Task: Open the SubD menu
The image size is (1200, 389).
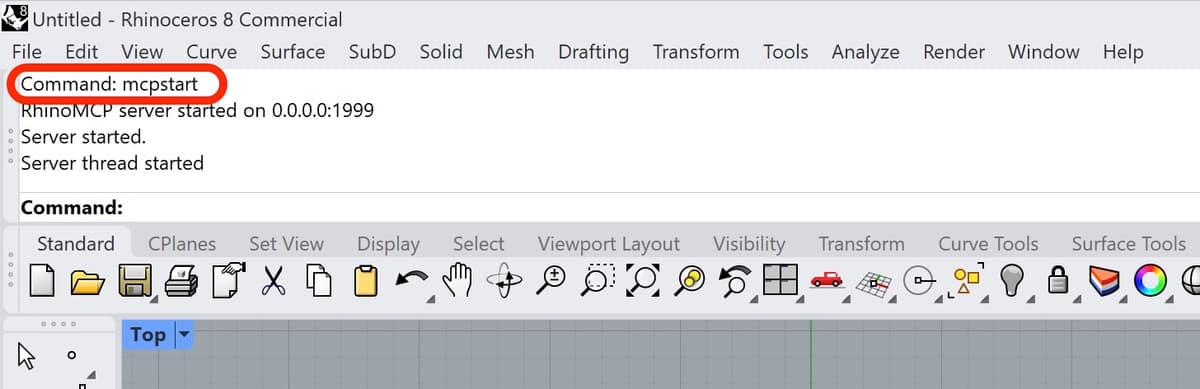Action: [372, 51]
